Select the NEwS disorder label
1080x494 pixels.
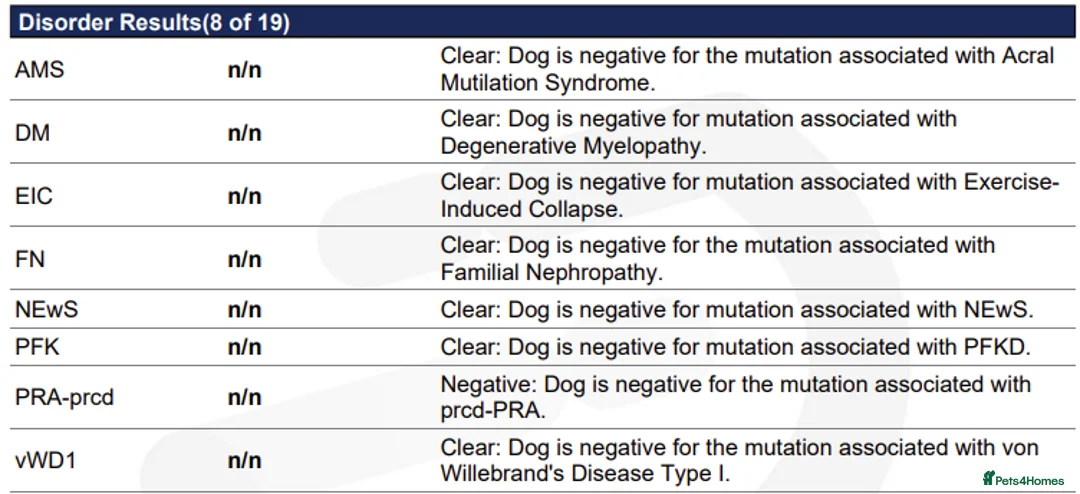tap(47, 310)
